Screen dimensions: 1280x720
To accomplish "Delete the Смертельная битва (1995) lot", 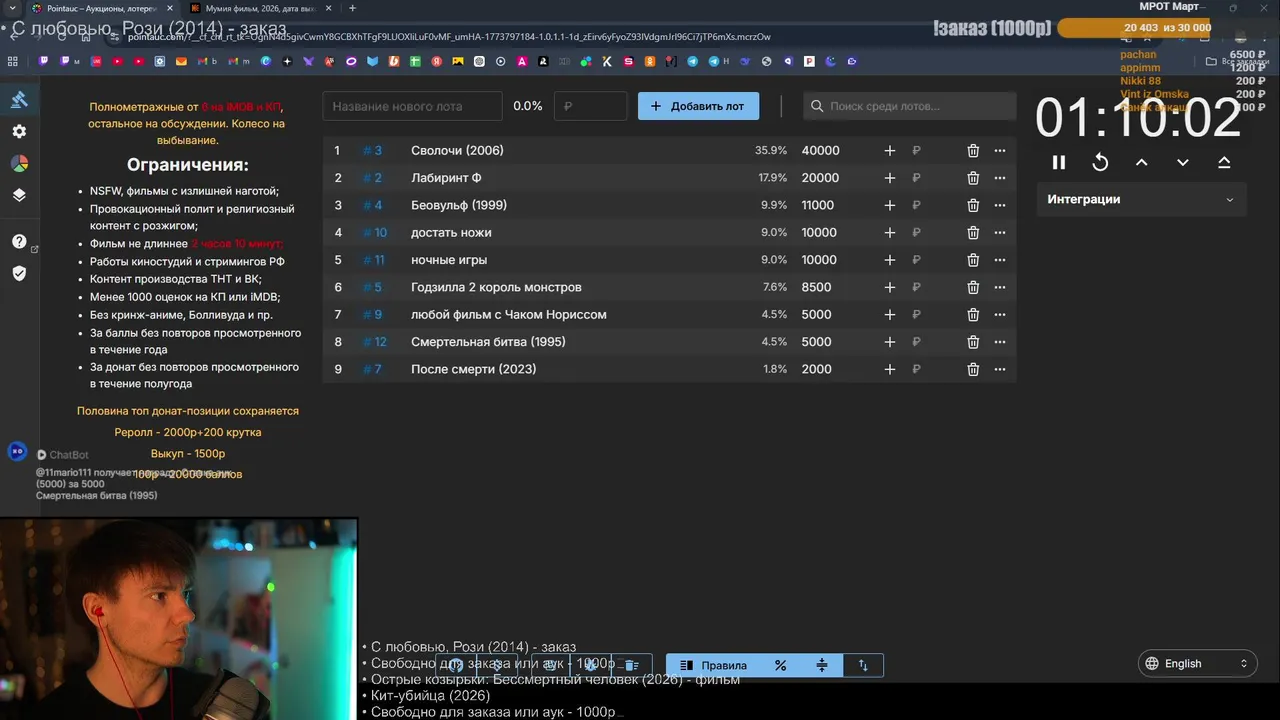I will click(x=973, y=342).
